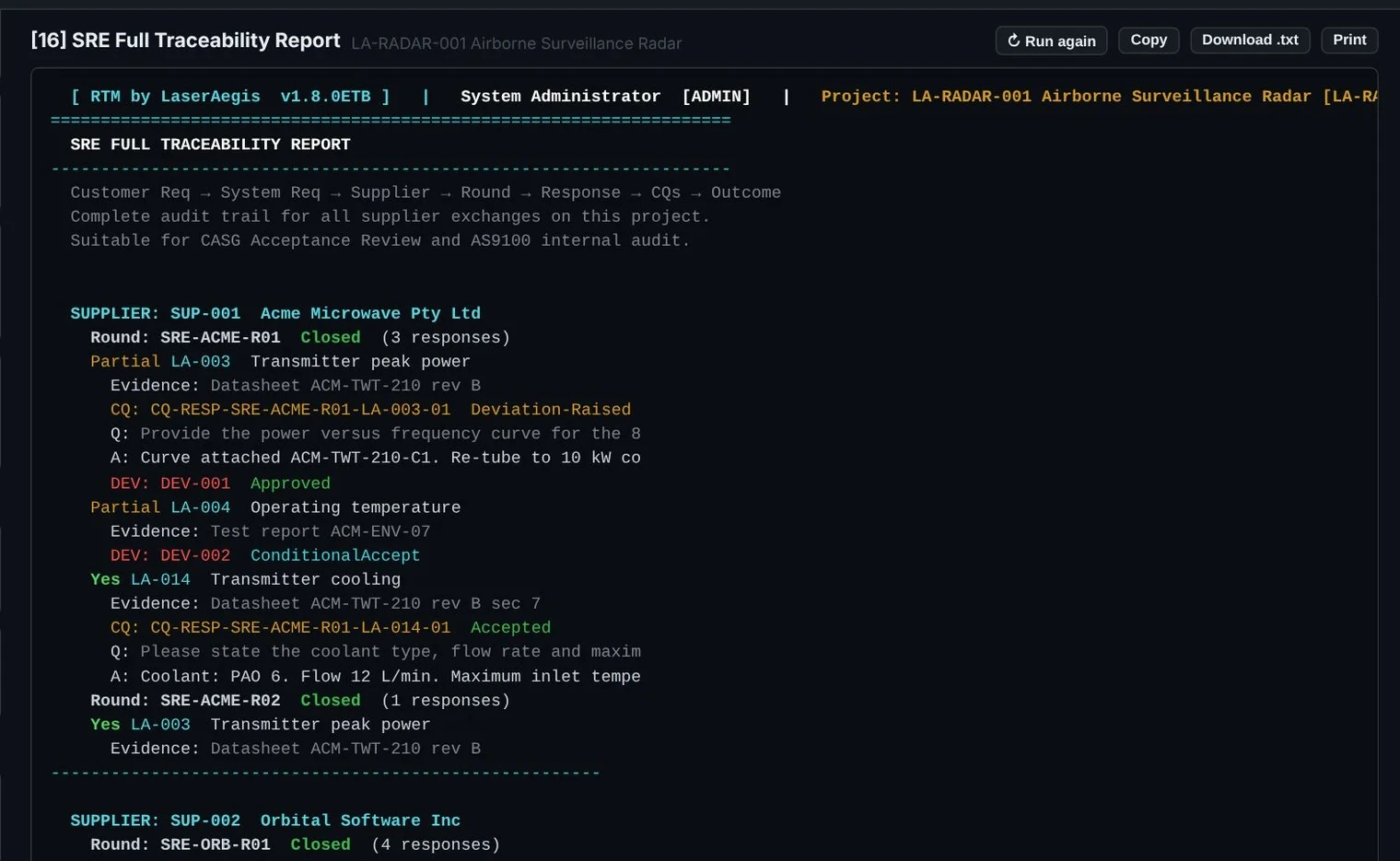This screenshot has width=1400, height=861.
Task: Click the green "Accepted" status
Action: [x=511, y=627]
